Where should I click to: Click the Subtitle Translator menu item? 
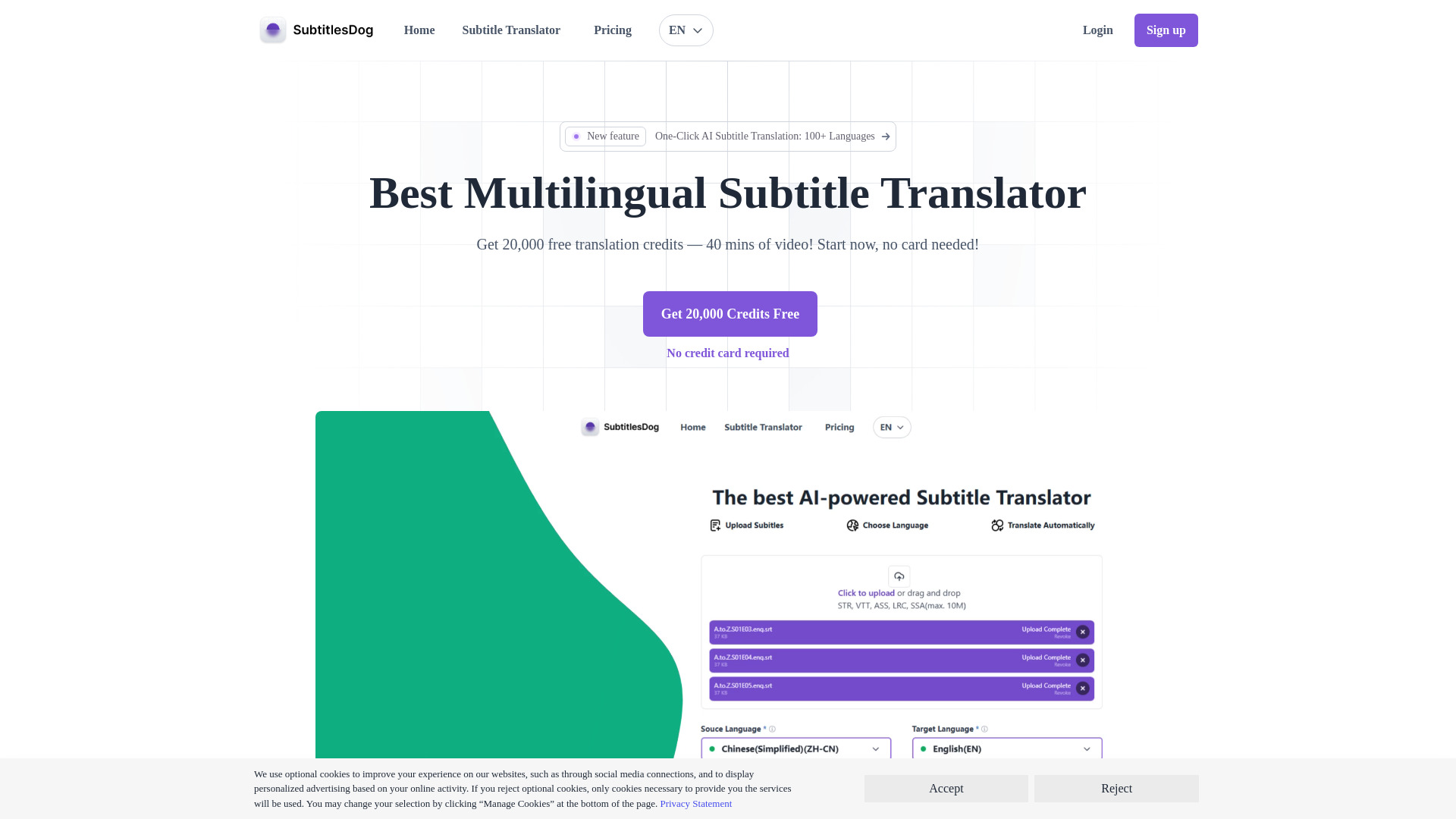tap(511, 30)
